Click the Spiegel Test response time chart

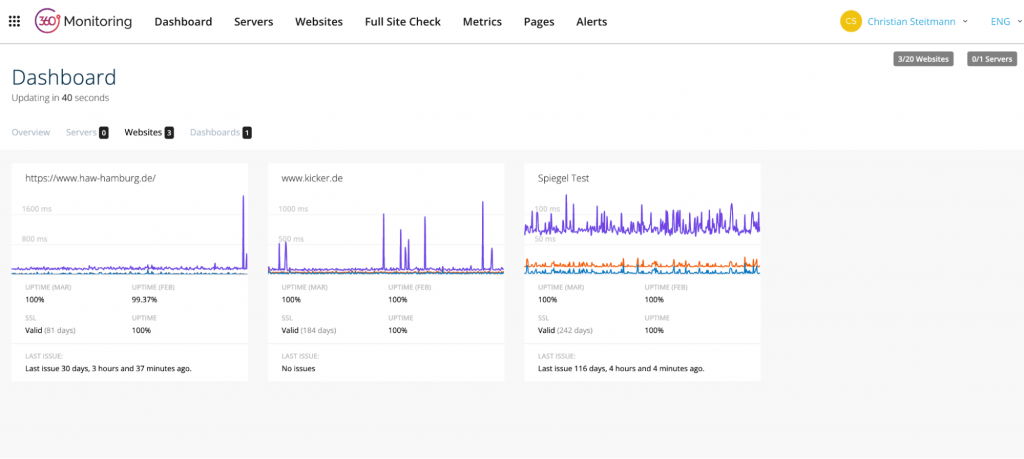point(643,234)
